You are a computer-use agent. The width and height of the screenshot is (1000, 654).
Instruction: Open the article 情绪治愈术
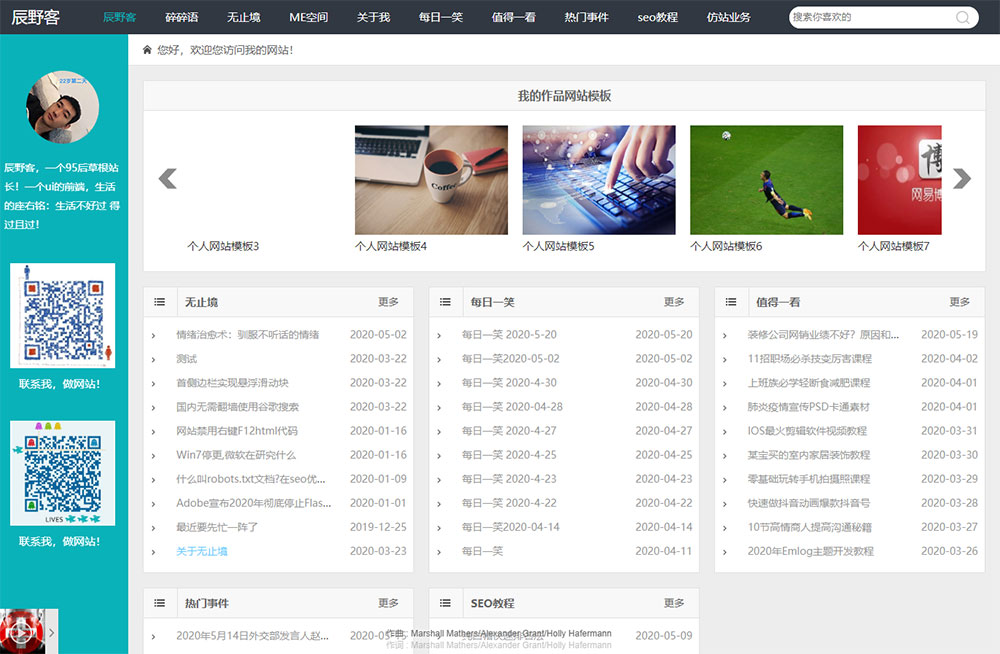coord(247,335)
